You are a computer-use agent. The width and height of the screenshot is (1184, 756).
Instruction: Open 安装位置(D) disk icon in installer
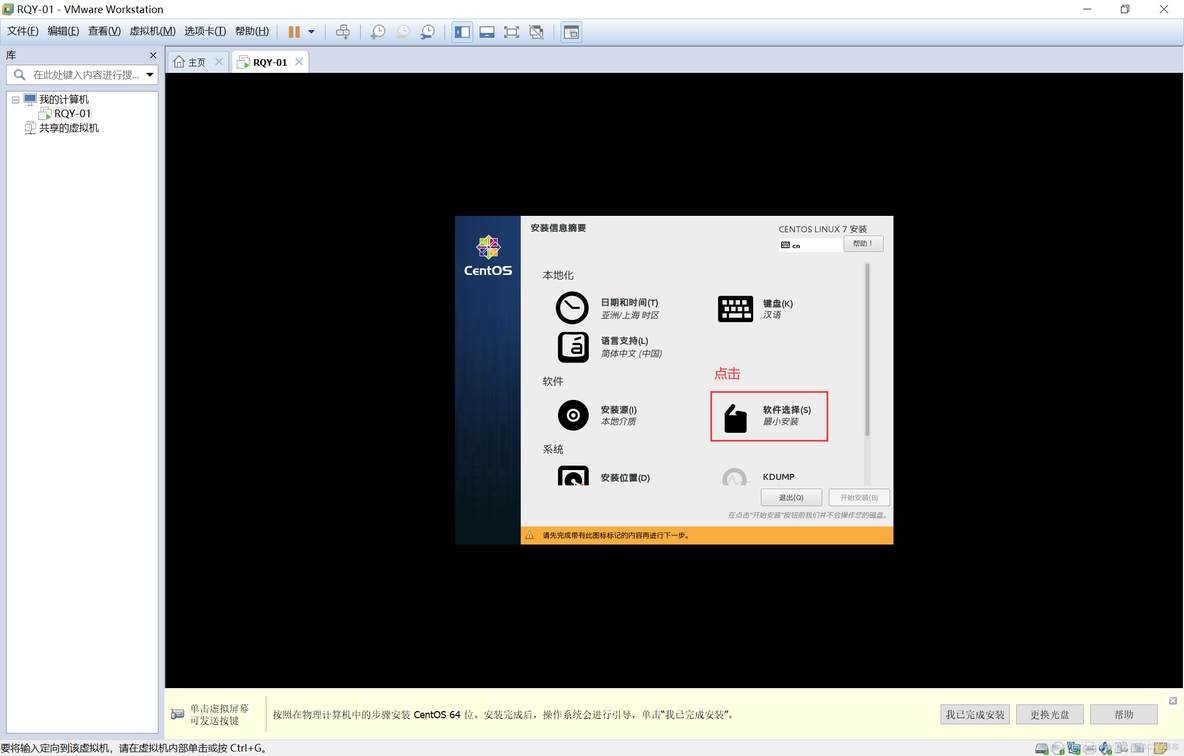click(x=573, y=476)
